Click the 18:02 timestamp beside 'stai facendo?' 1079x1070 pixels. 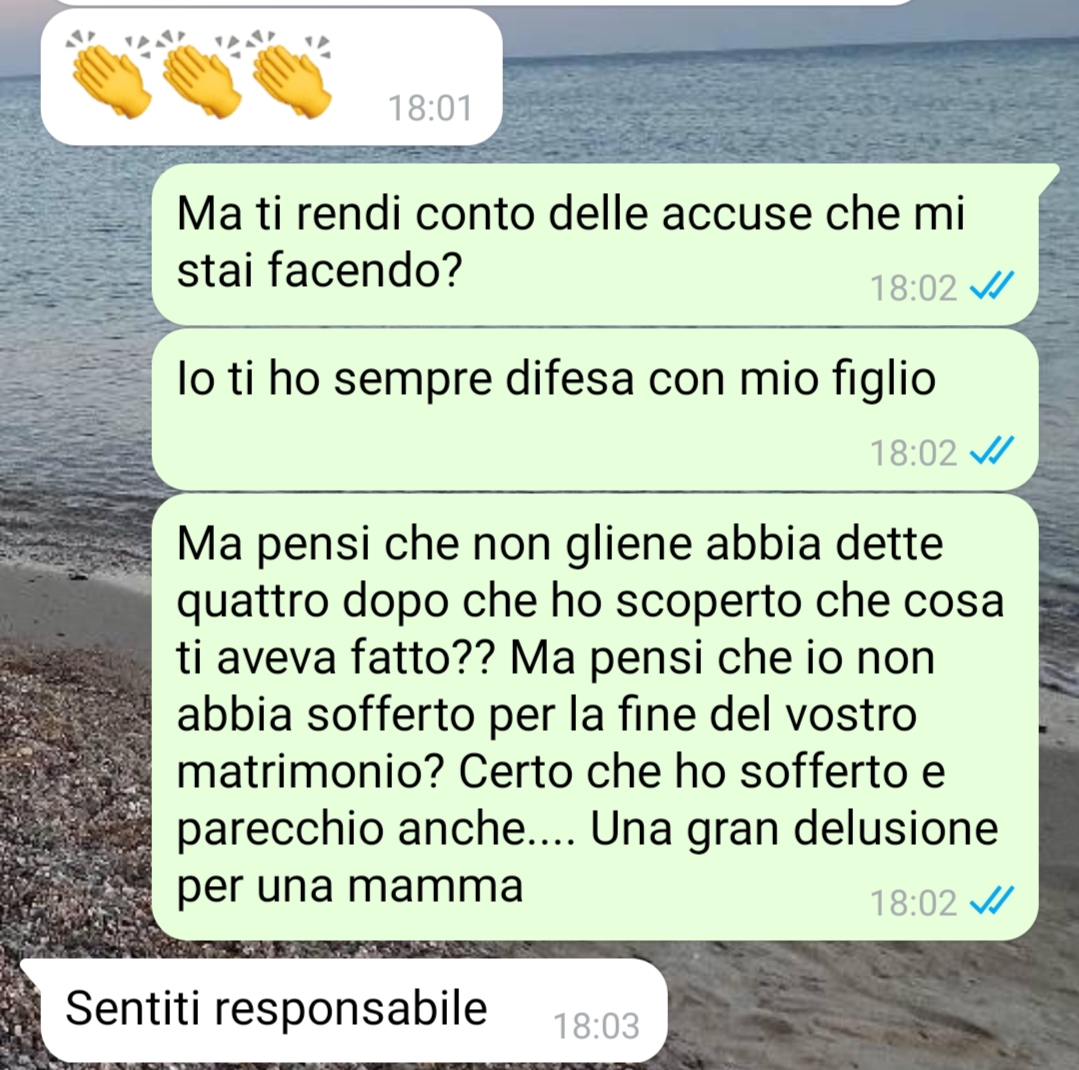click(913, 288)
